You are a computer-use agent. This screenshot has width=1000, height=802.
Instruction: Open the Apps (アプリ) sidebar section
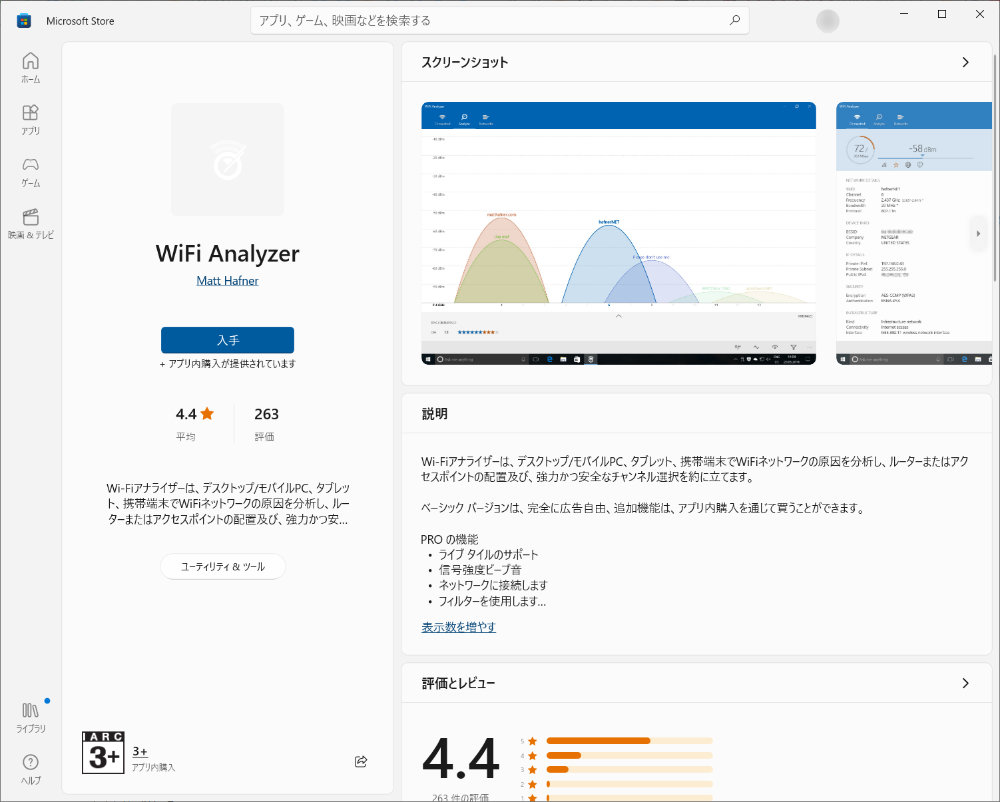[30, 120]
